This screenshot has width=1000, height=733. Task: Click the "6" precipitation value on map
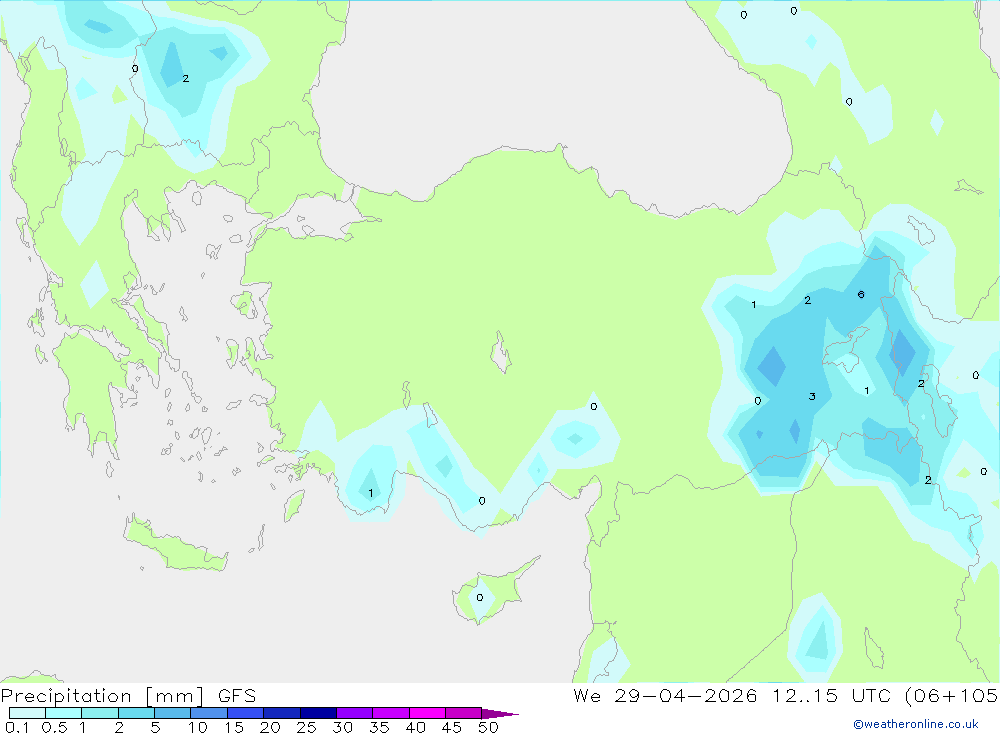pos(861,294)
